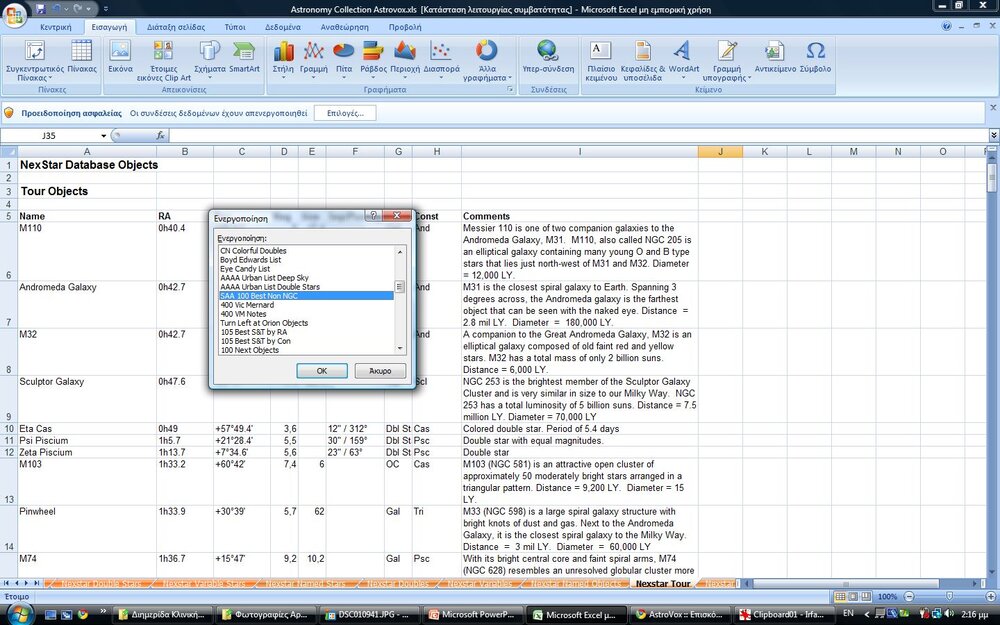The width and height of the screenshot is (1000, 625).
Task: Select "Eye Candy List" in the list
Action: [x=245, y=268]
